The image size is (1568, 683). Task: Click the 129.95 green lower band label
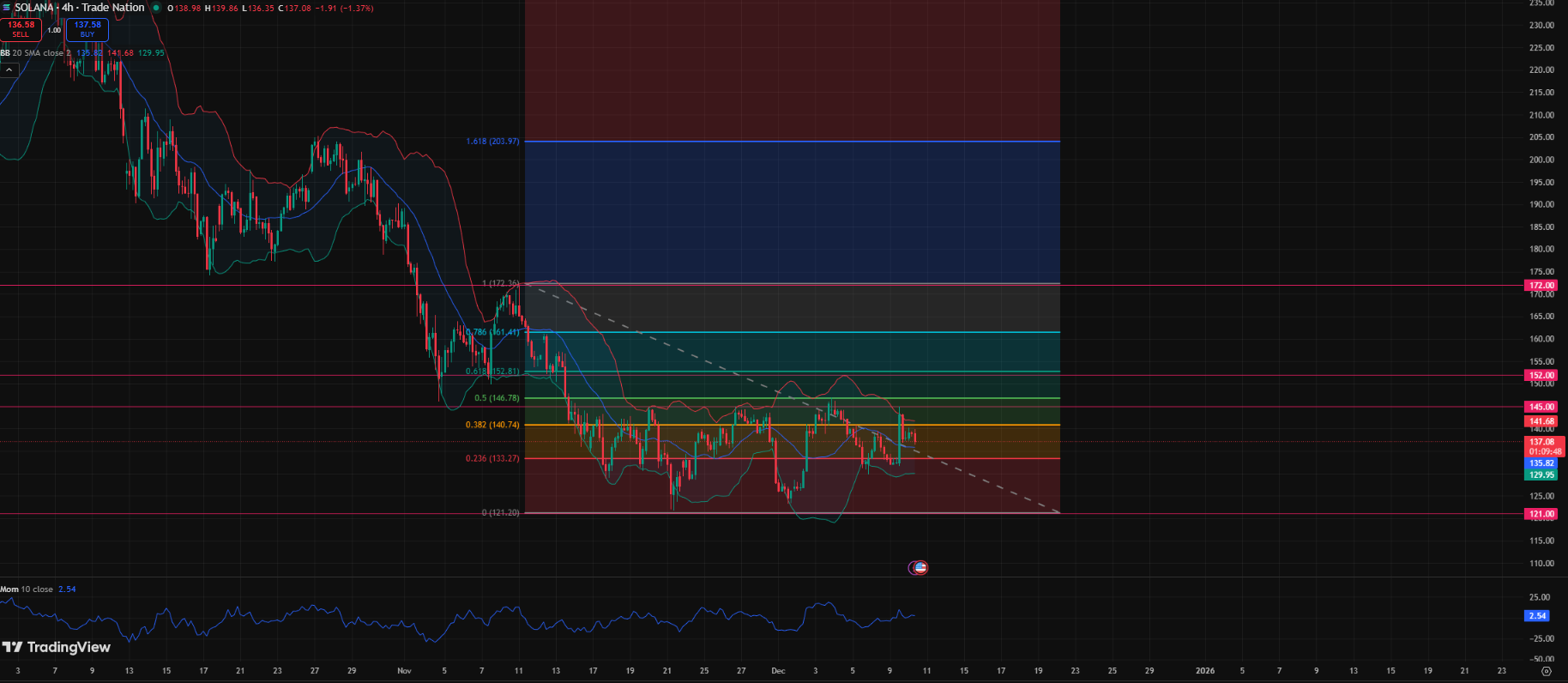click(1541, 474)
